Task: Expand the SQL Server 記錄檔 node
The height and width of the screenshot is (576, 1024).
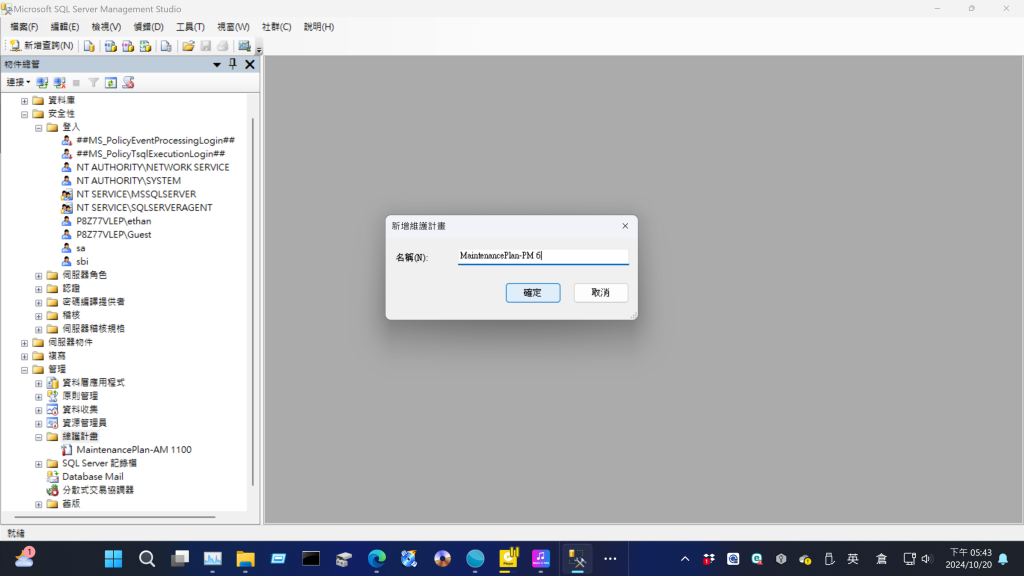Action: click(39, 464)
